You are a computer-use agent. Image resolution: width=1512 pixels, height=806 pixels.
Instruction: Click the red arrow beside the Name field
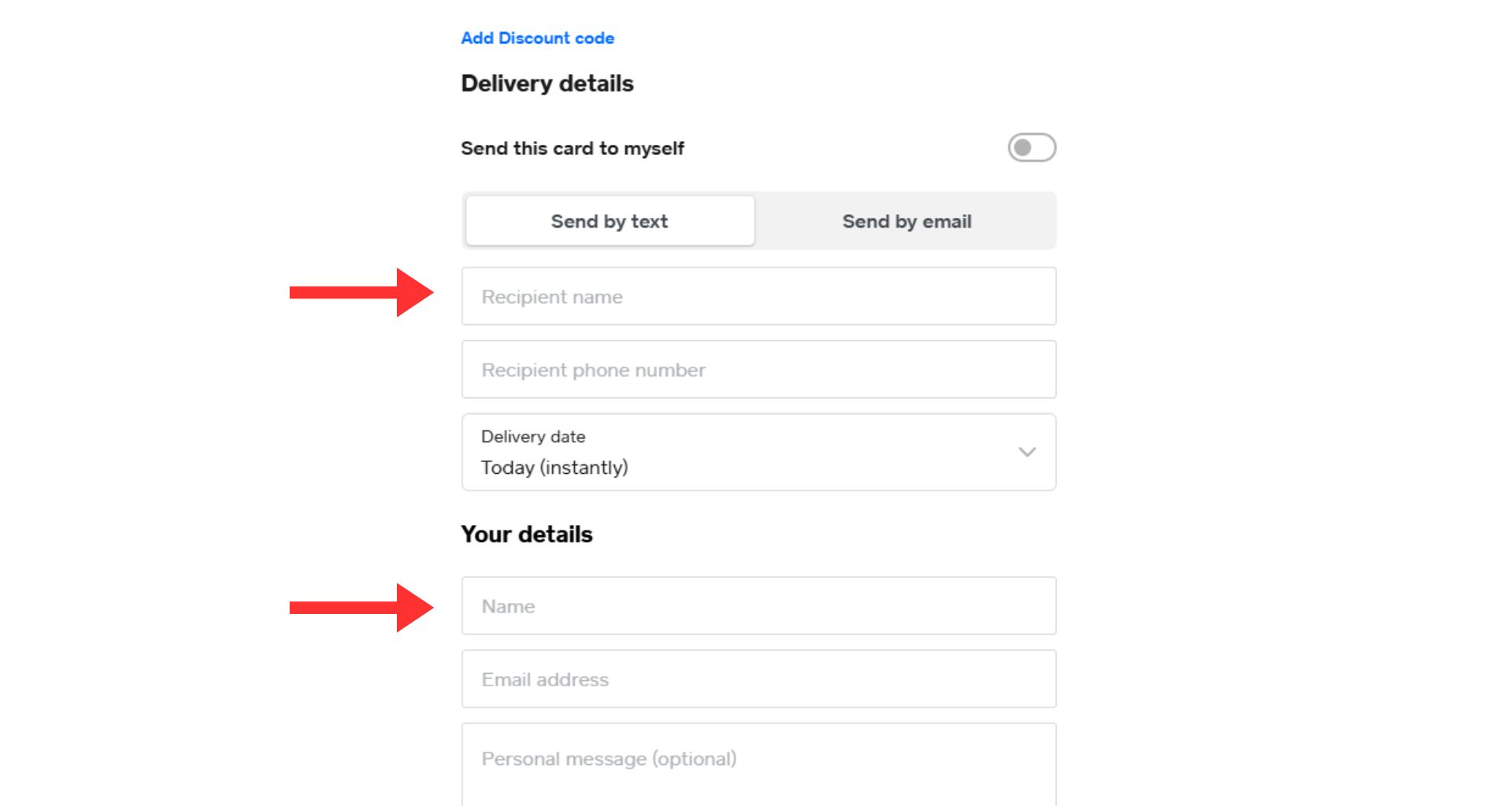(361, 608)
